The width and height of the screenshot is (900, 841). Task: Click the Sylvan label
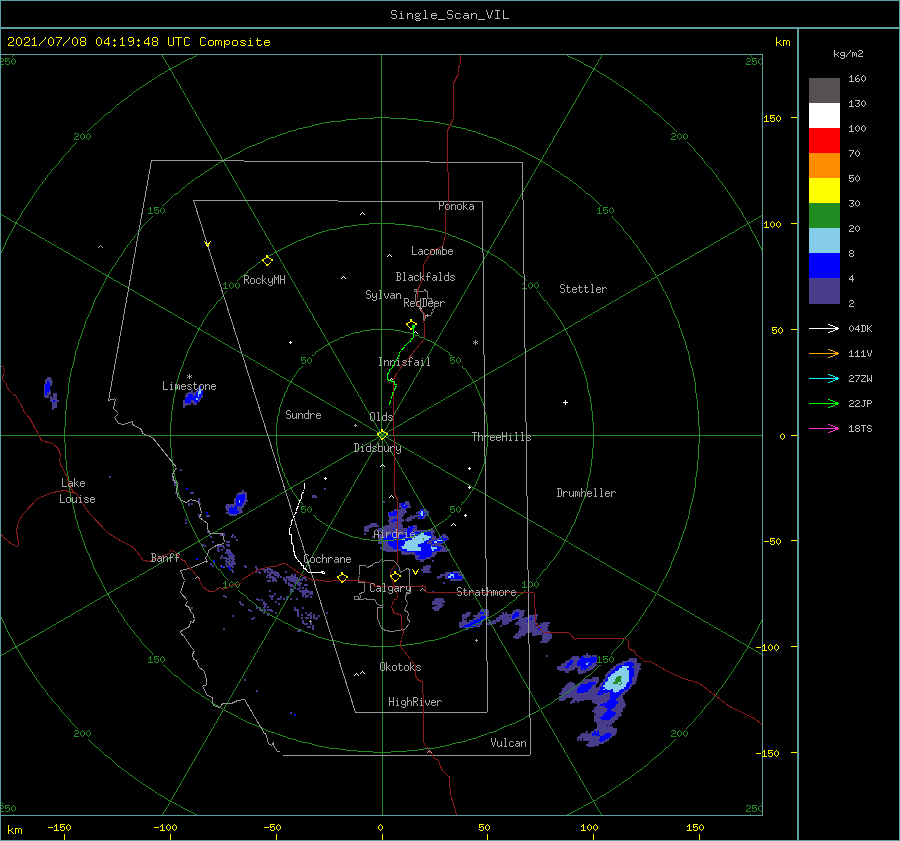(383, 295)
